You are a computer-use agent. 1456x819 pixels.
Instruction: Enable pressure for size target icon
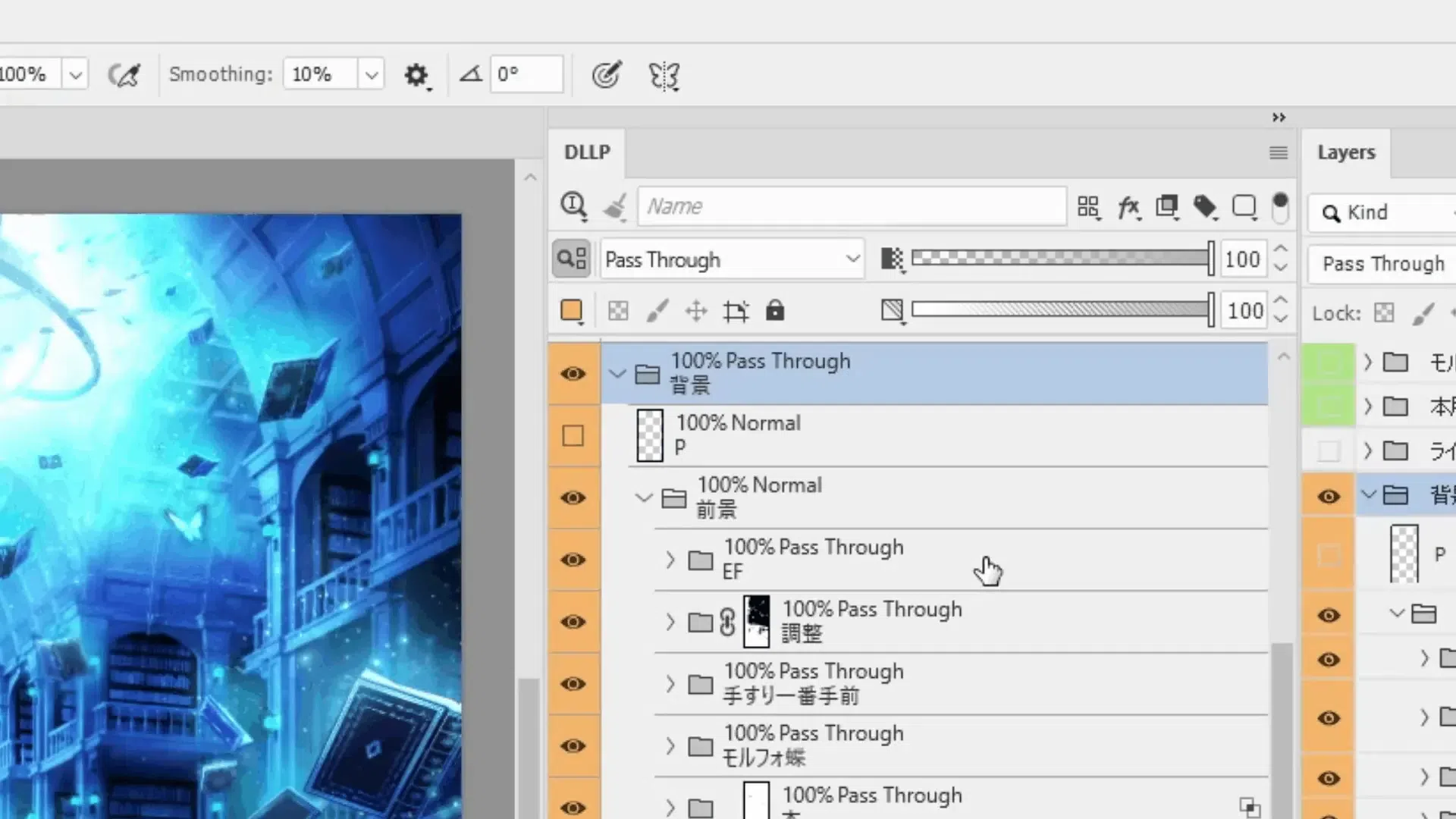(607, 74)
